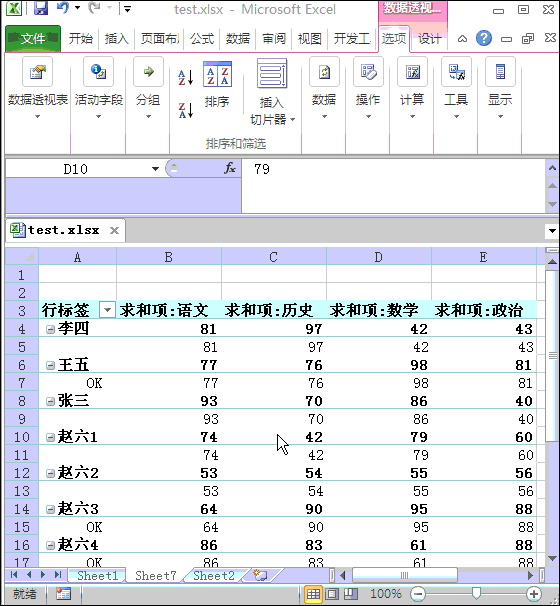
Task: Switch to the 公式 ribbon tab
Action: click(202, 38)
